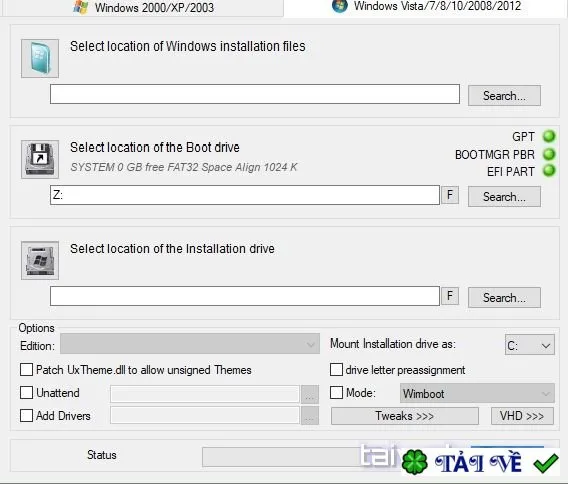Viewport: 568px width, 484px height.
Task: Expand Mount Installation drive as C: dropdown
Action: point(530,345)
